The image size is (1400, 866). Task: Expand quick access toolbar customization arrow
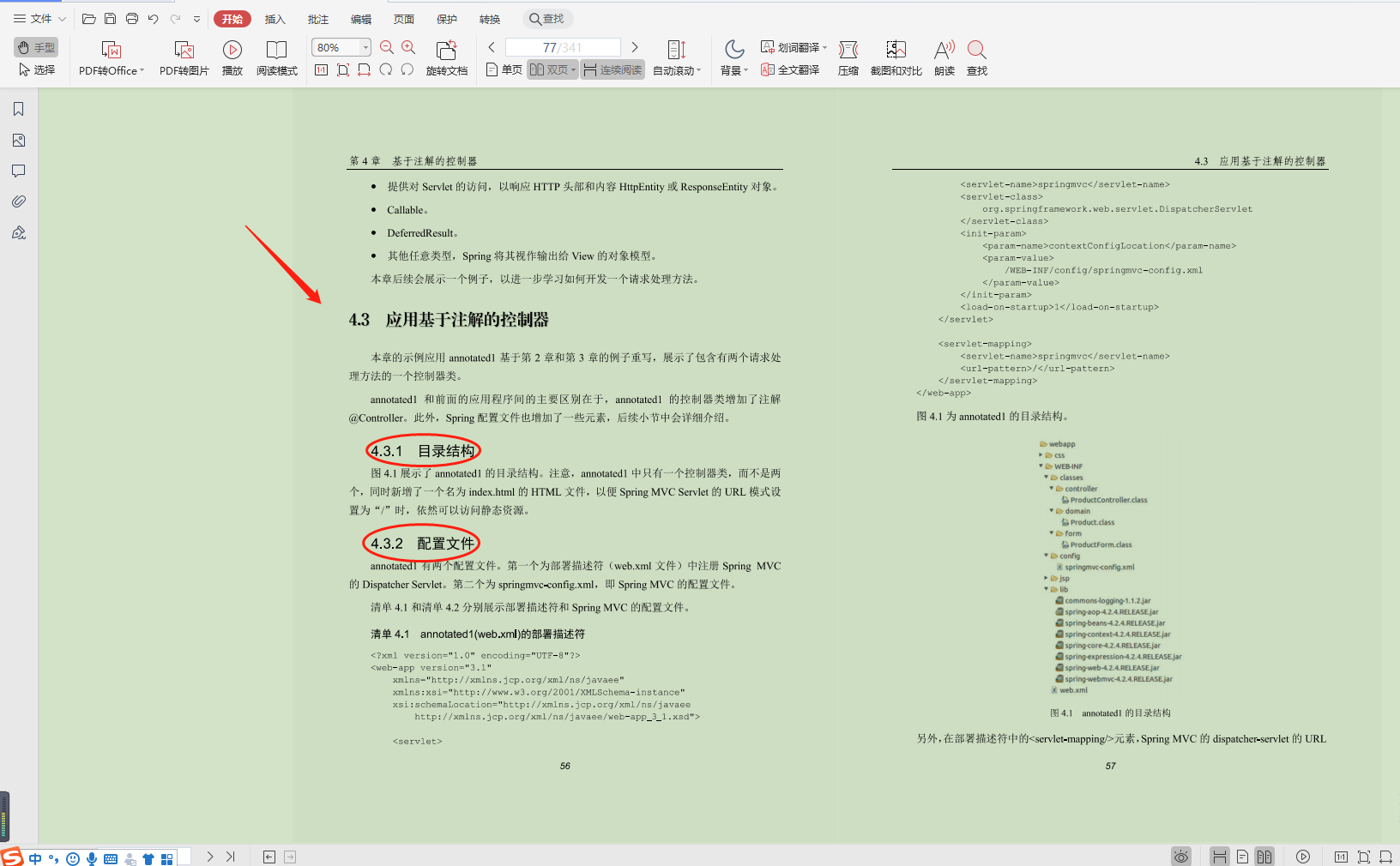(x=196, y=19)
